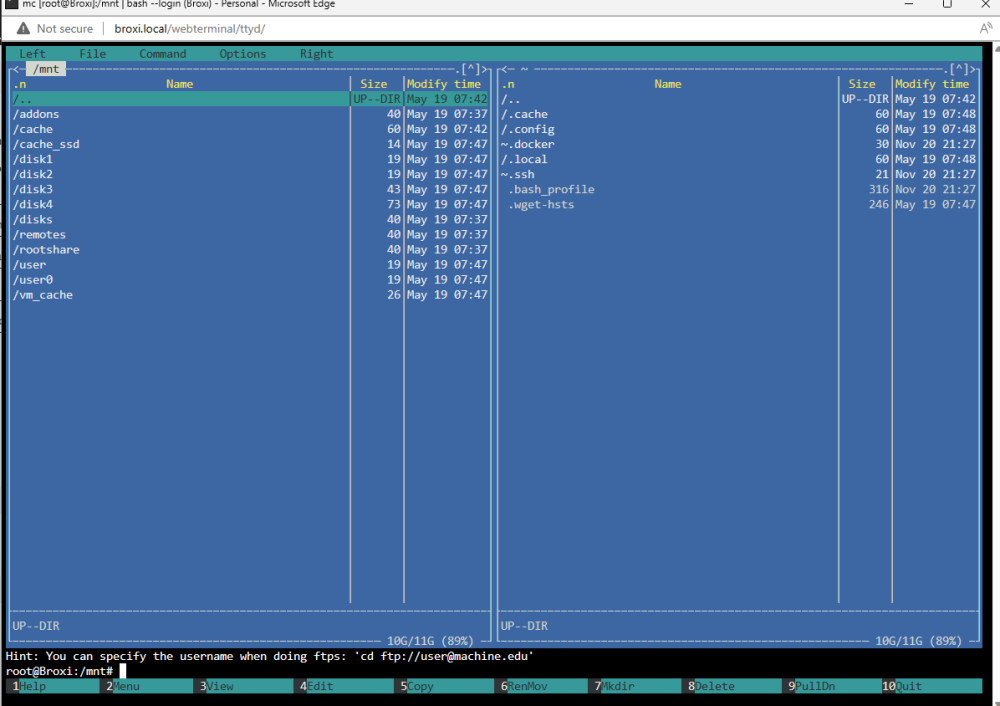Open the Command menu
Viewport: 1000px width, 706px height.
(x=163, y=54)
